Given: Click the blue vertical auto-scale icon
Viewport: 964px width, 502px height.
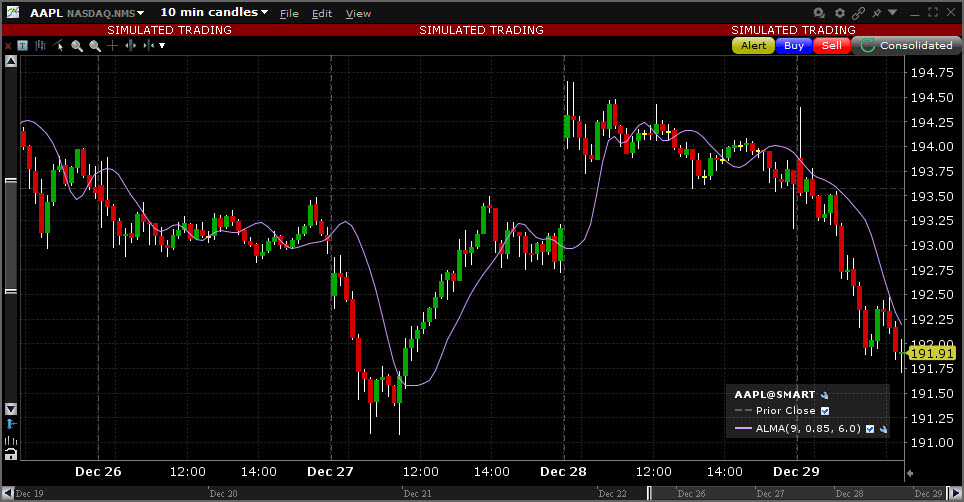Looking at the screenshot, I should click(x=11, y=424).
